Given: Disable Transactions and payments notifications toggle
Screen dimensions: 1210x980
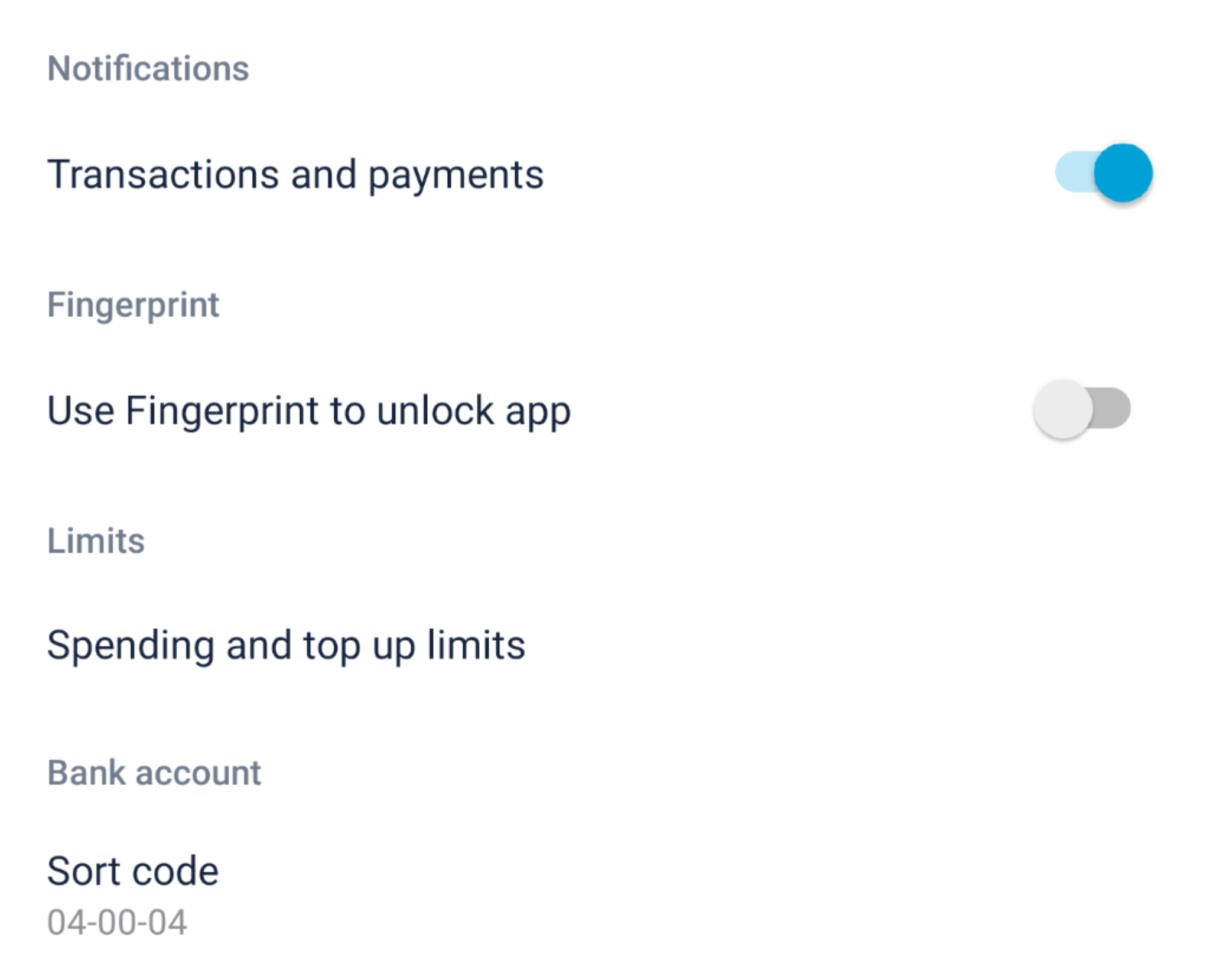Looking at the screenshot, I should pos(1104,173).
